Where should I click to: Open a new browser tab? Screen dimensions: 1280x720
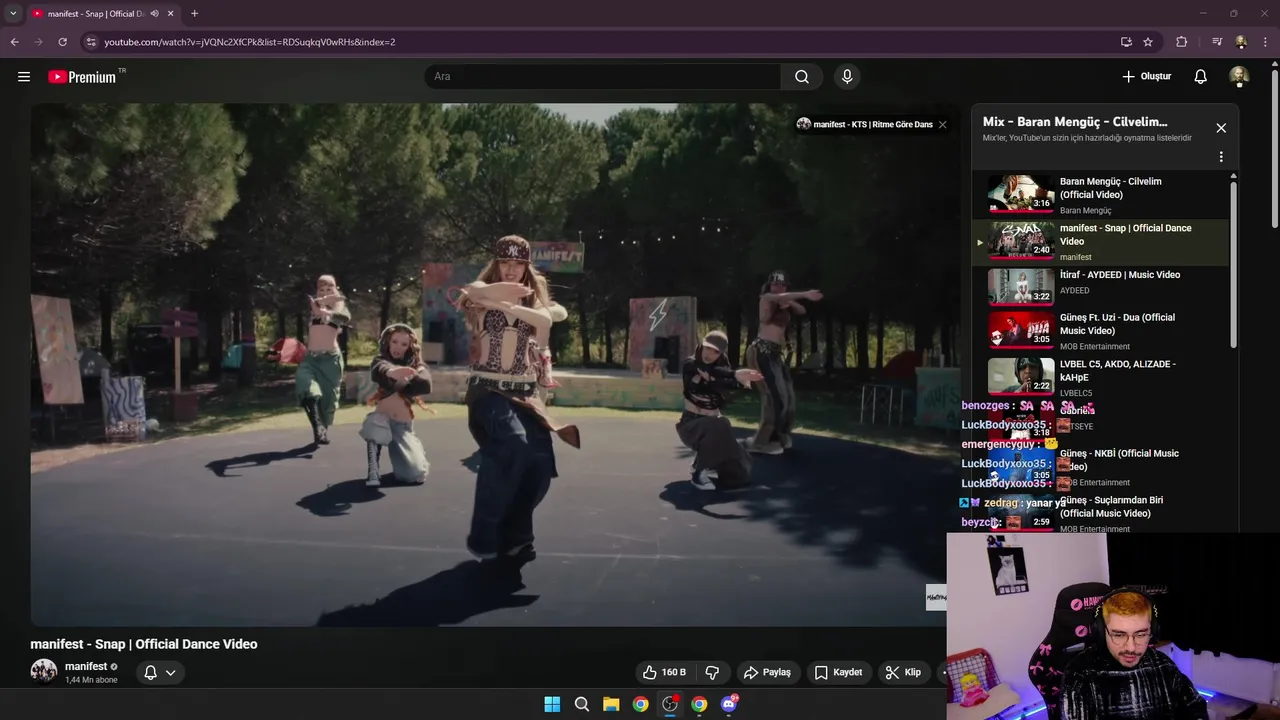[x=194, y=14]
